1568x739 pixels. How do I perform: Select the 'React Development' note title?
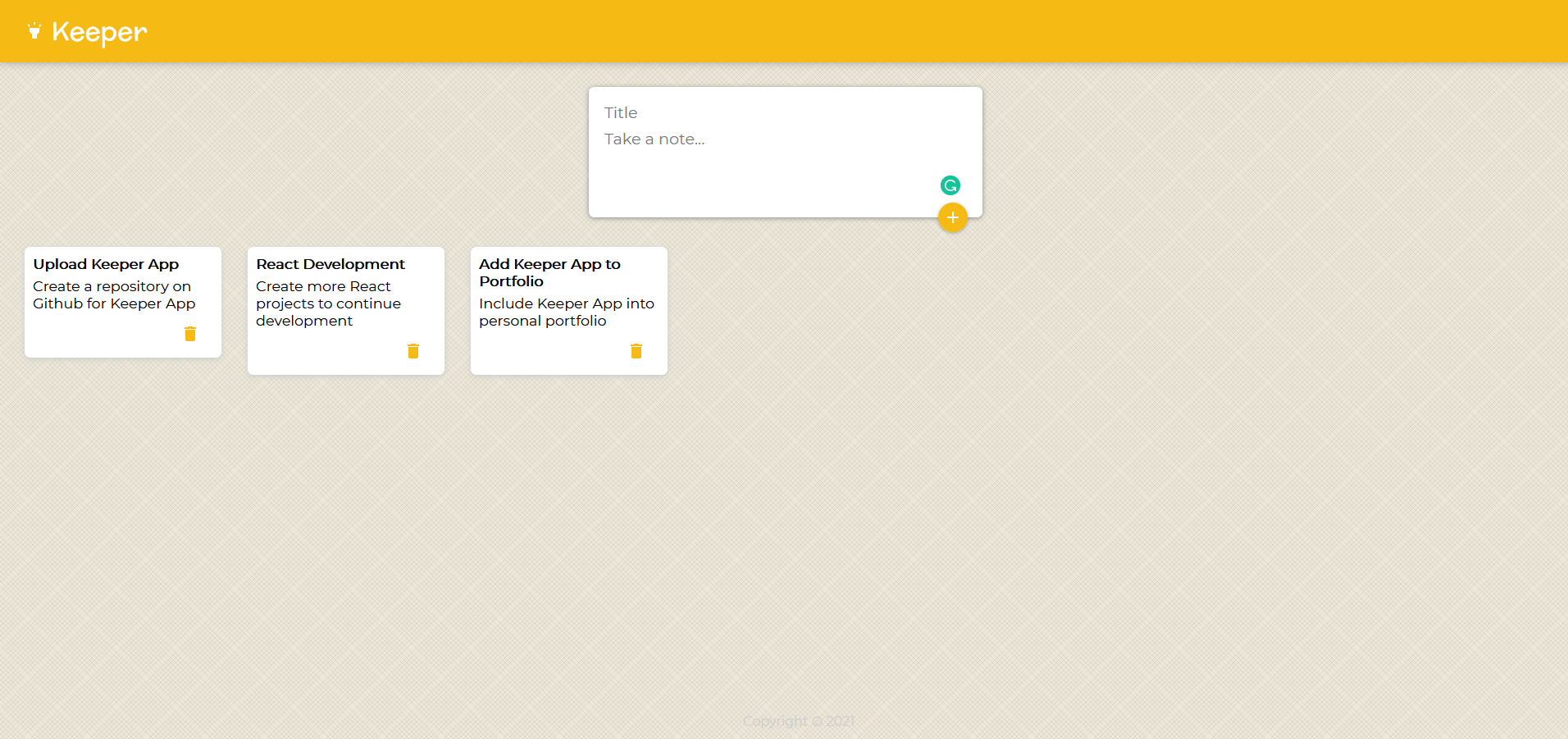(330, 264)
